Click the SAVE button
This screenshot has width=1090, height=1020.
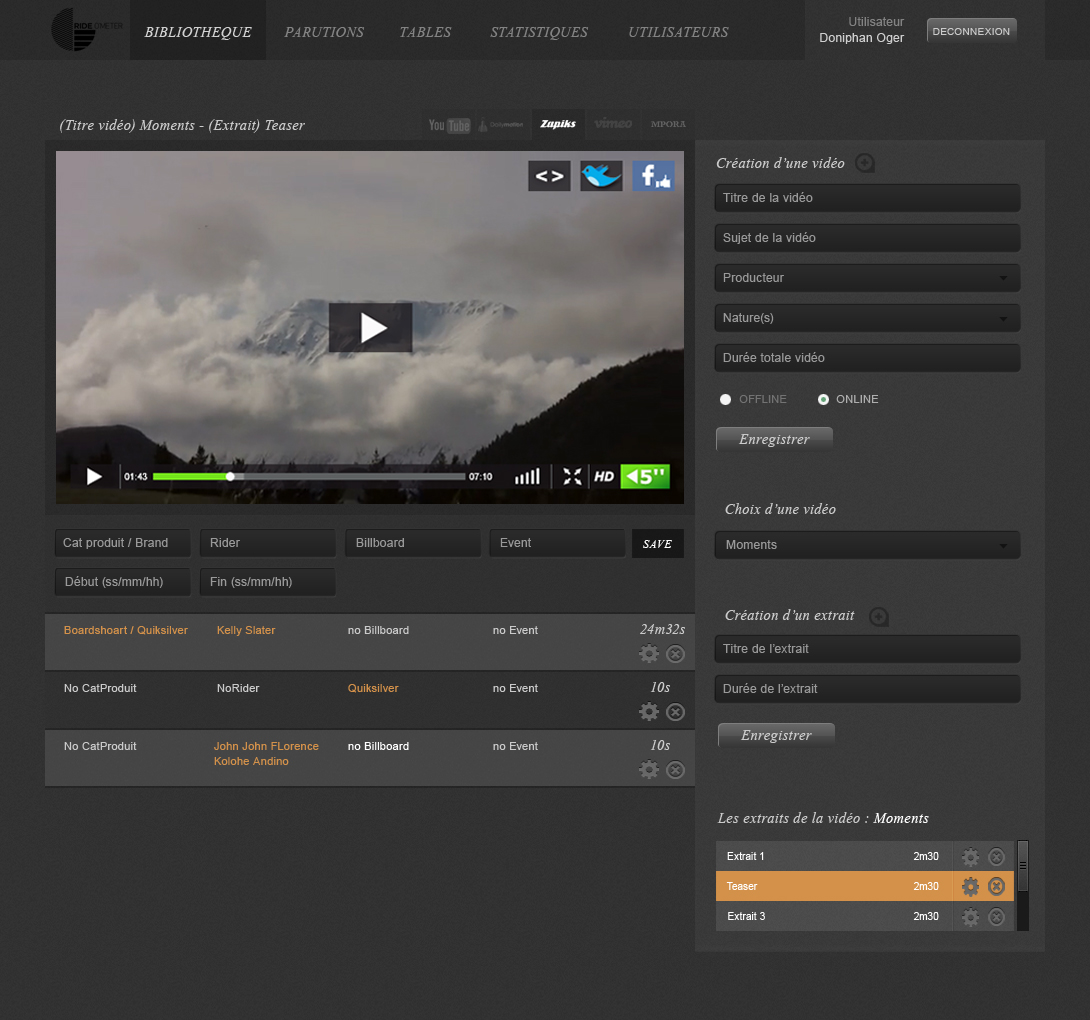click(x=658, y=544)
